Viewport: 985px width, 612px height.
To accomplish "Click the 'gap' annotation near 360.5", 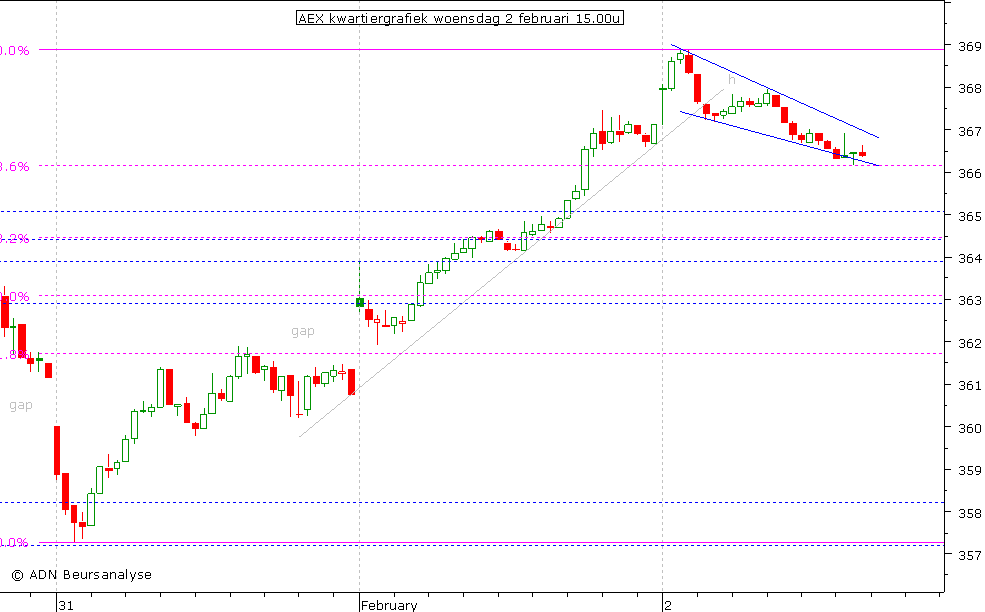I will 21,405.
